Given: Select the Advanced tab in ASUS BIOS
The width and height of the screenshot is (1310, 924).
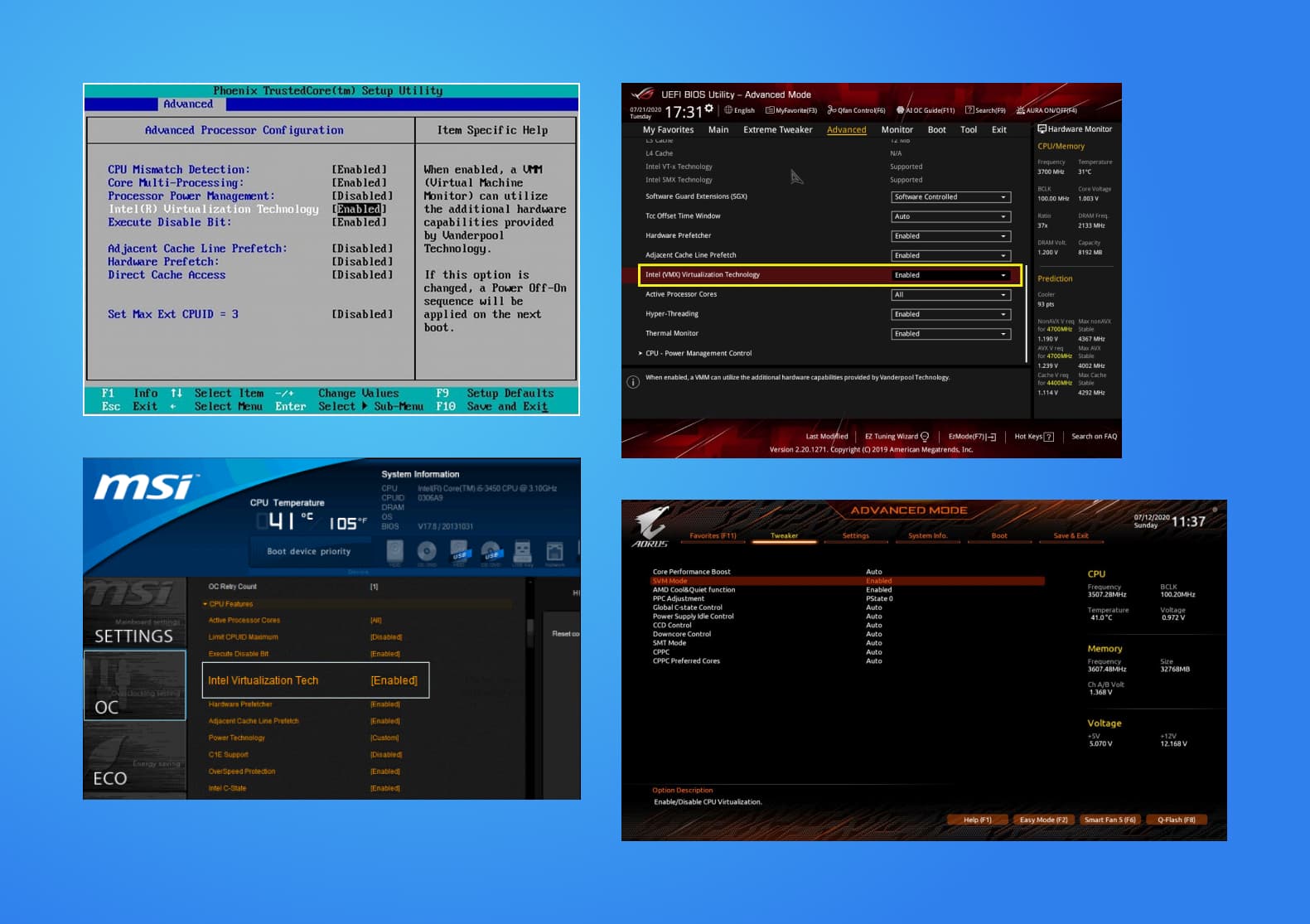Looking at the screenshot, I should click(846, 130).
